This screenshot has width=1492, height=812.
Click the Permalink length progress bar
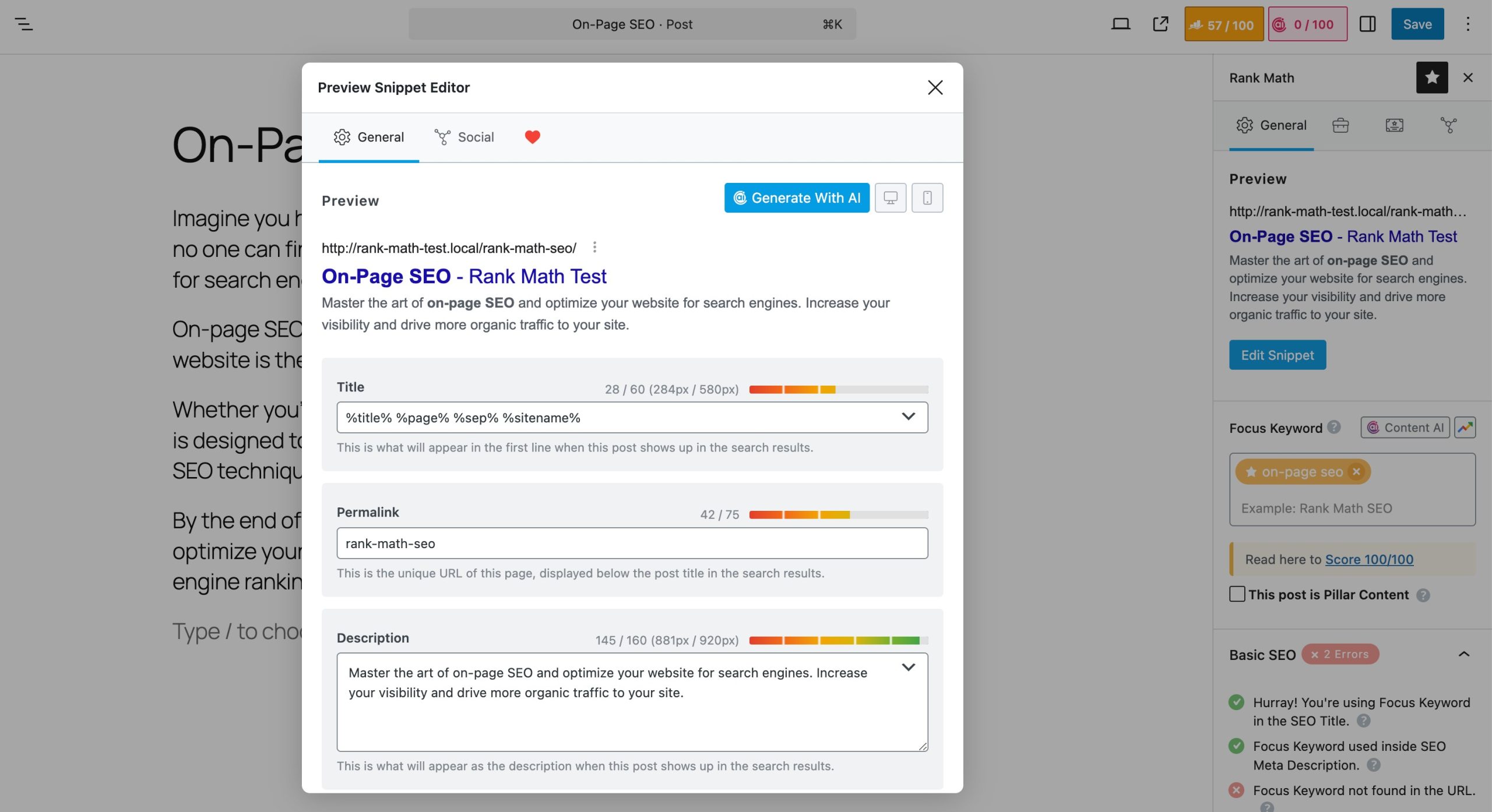coord(839,515)
